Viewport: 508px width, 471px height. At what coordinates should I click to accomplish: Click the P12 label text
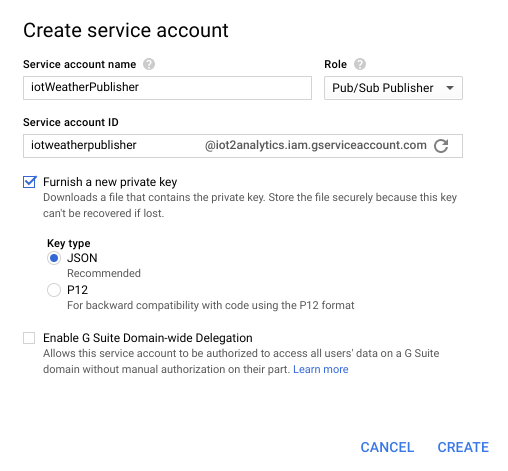(x=77, y=290)
